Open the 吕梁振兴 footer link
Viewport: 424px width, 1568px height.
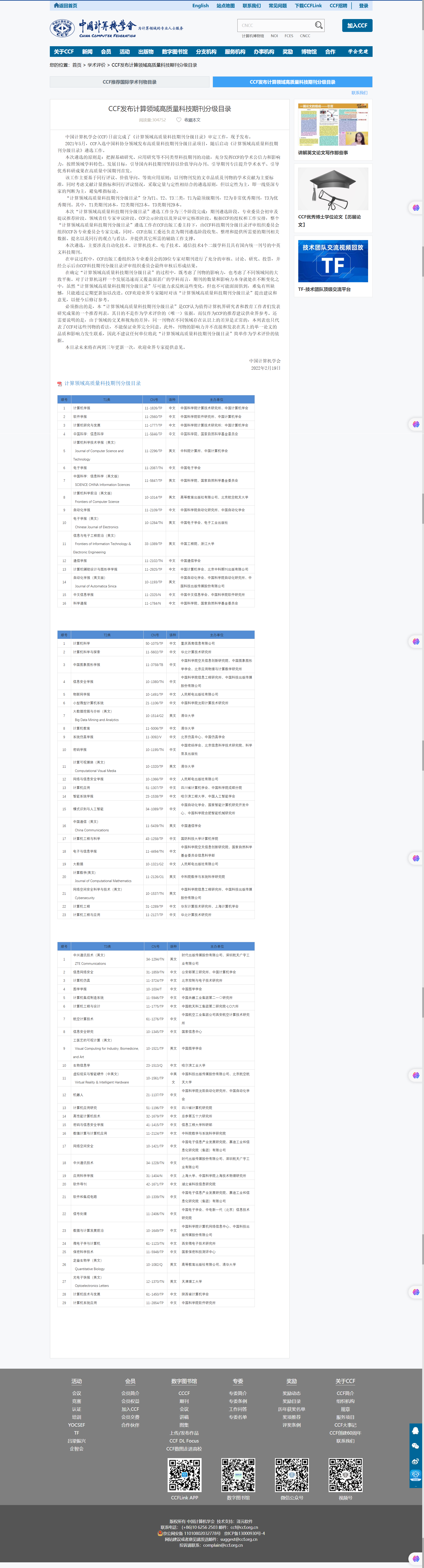click(77, 1441)
